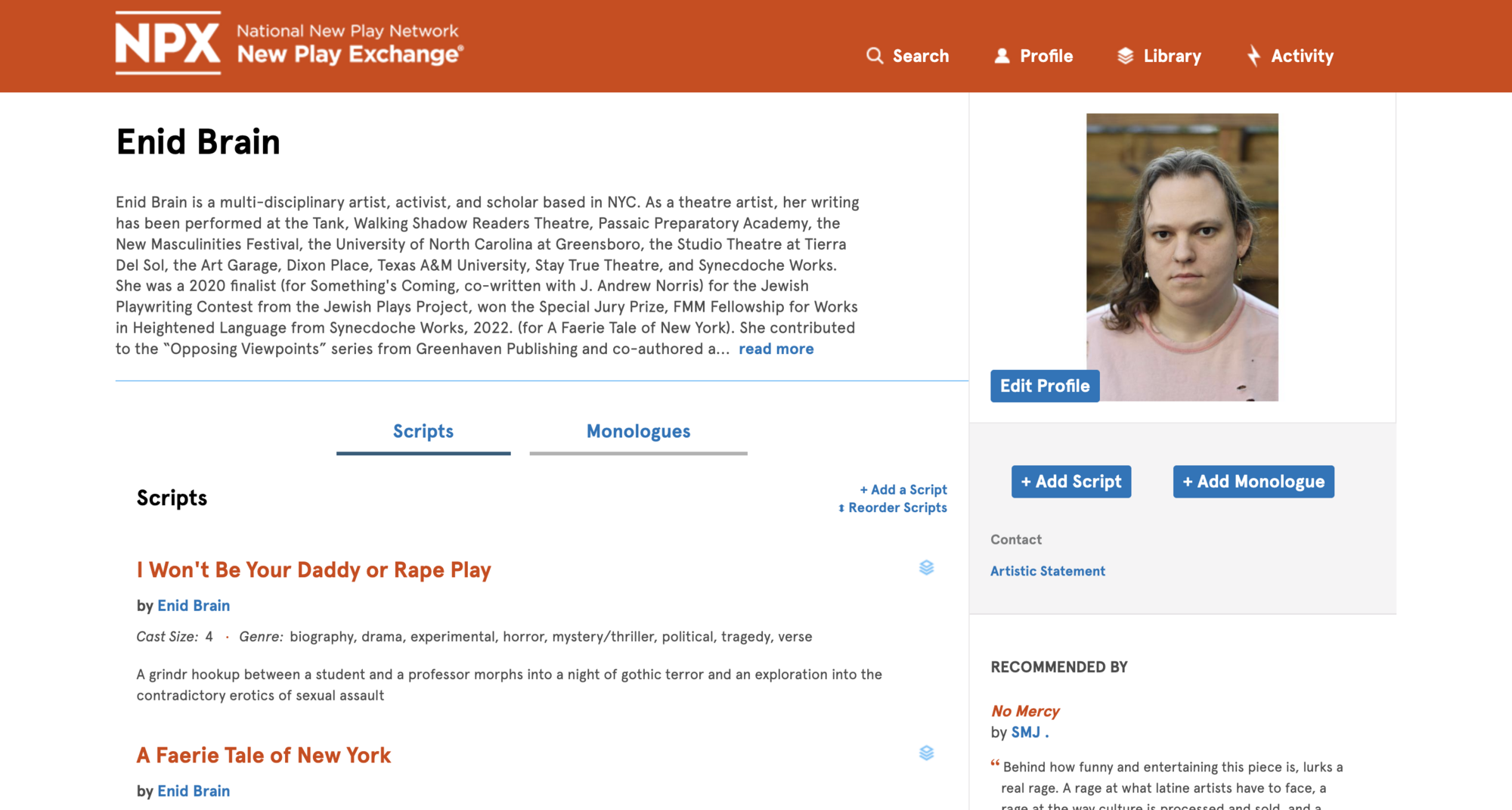Switch to the Scripts tab

(x=423, y=432)
